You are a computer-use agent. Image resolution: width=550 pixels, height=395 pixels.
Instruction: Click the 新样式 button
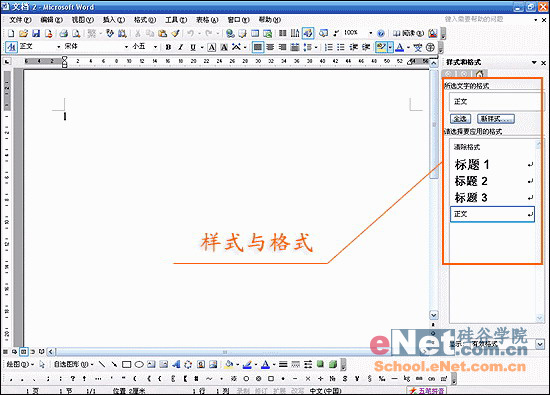coord(495,119)
